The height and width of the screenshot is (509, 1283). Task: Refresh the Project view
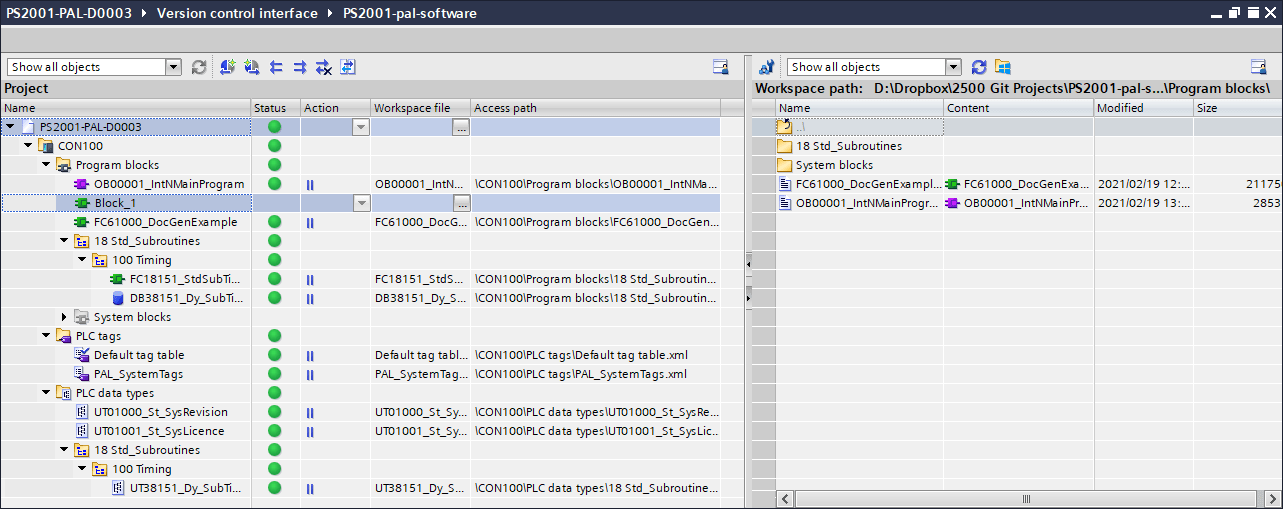(199, 67)
